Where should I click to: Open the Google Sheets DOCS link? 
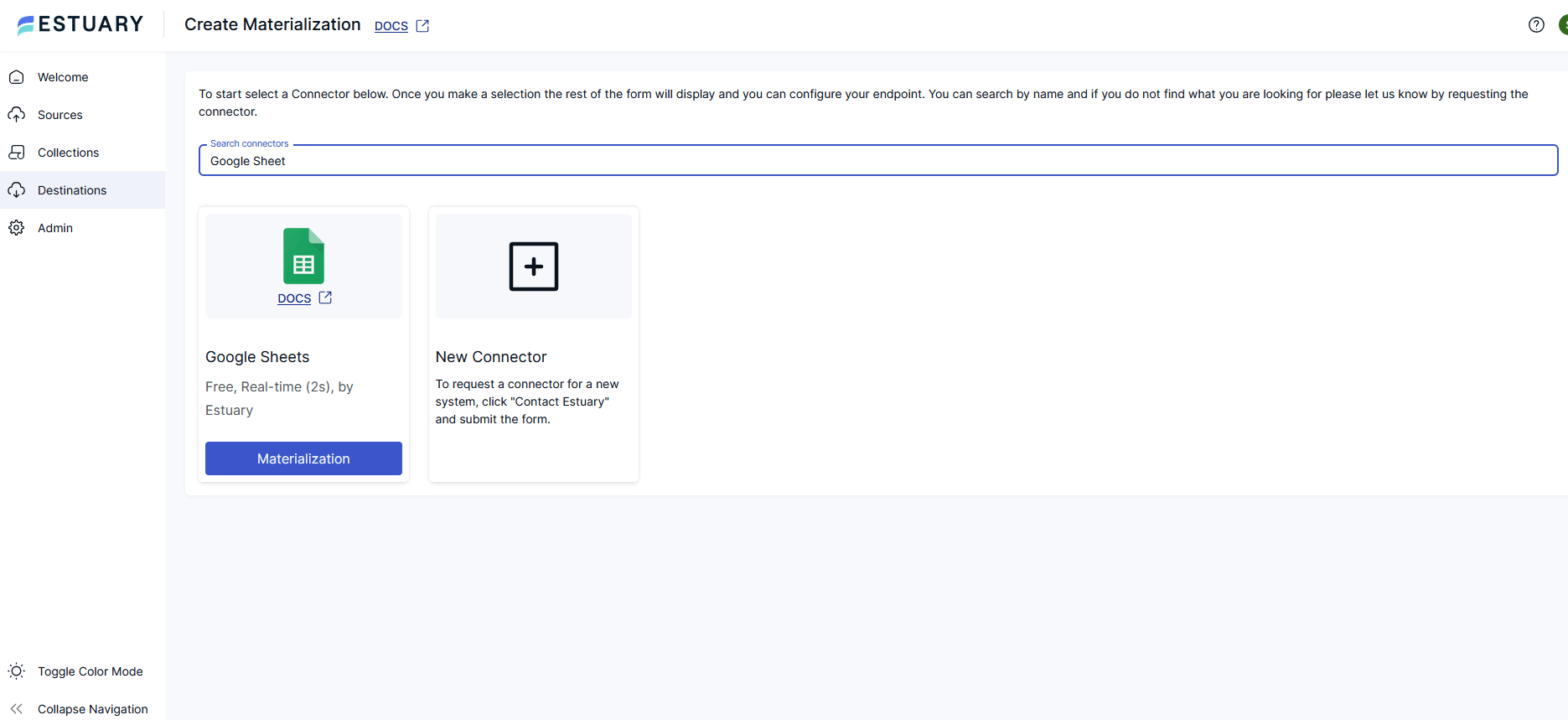pos(294,298)
